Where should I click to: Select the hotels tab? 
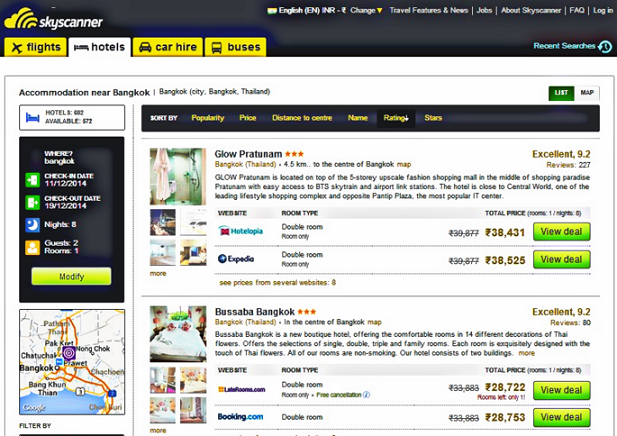[100, 47]
